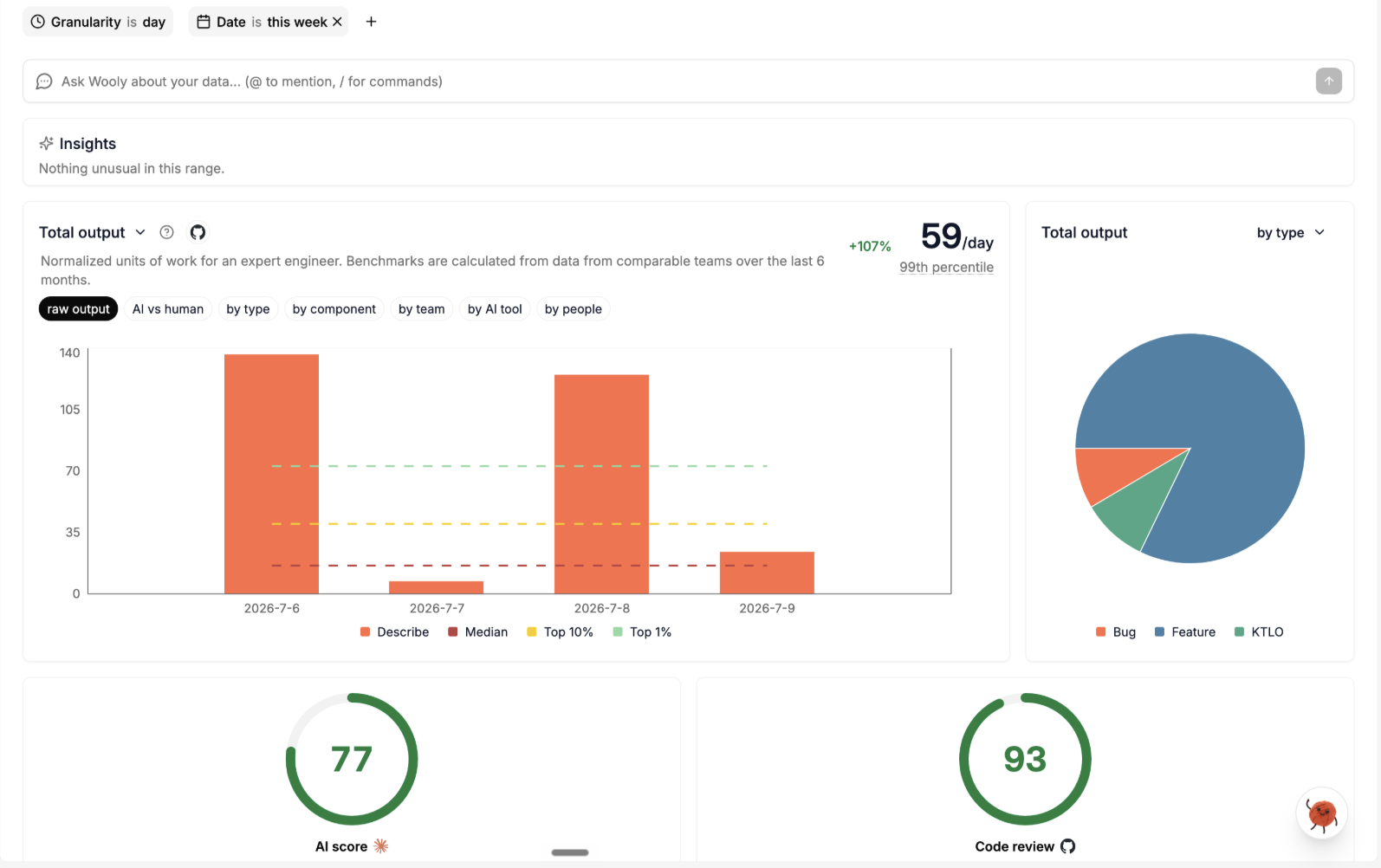Click the calendar icon in Date filter
Viewport: 1381px width, 868px height.
204,22
